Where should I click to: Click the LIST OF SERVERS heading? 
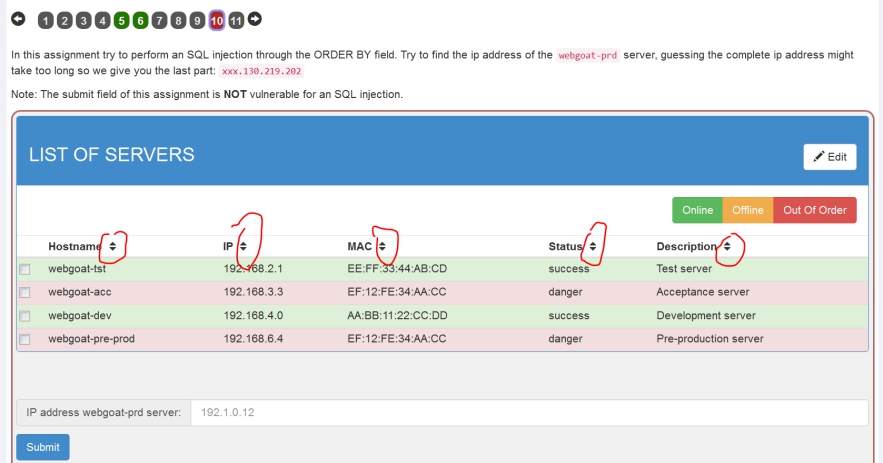pyautogui.click(x=112, y=154)
